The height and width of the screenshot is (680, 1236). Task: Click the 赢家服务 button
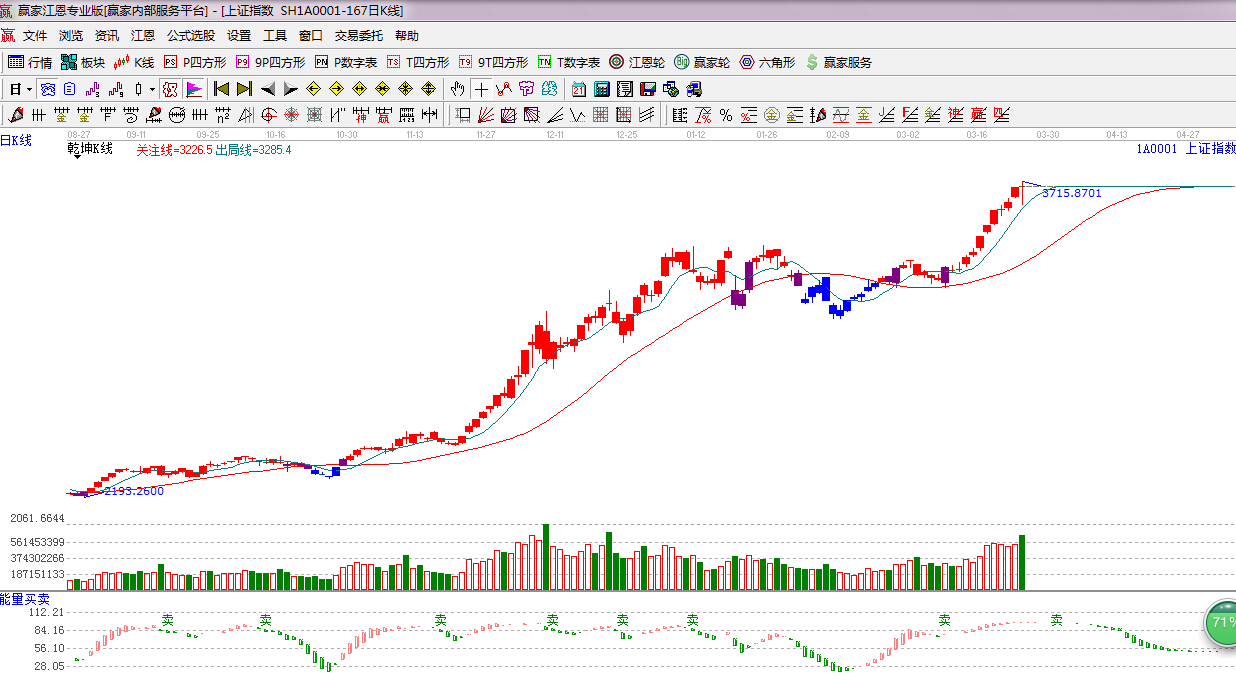pyautogui.click(x=838, y=62)
